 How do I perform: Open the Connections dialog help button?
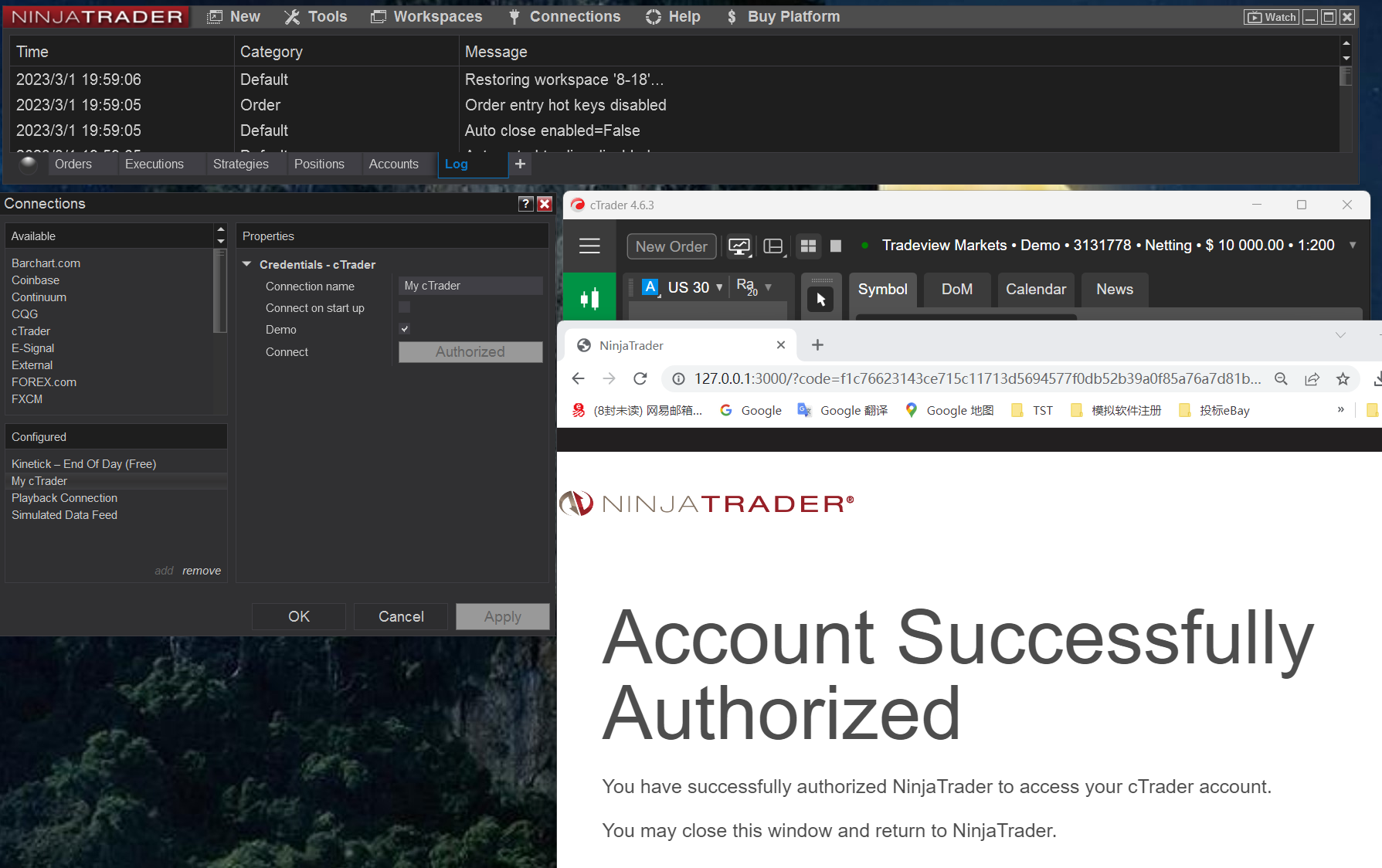[x=526, y=204]
